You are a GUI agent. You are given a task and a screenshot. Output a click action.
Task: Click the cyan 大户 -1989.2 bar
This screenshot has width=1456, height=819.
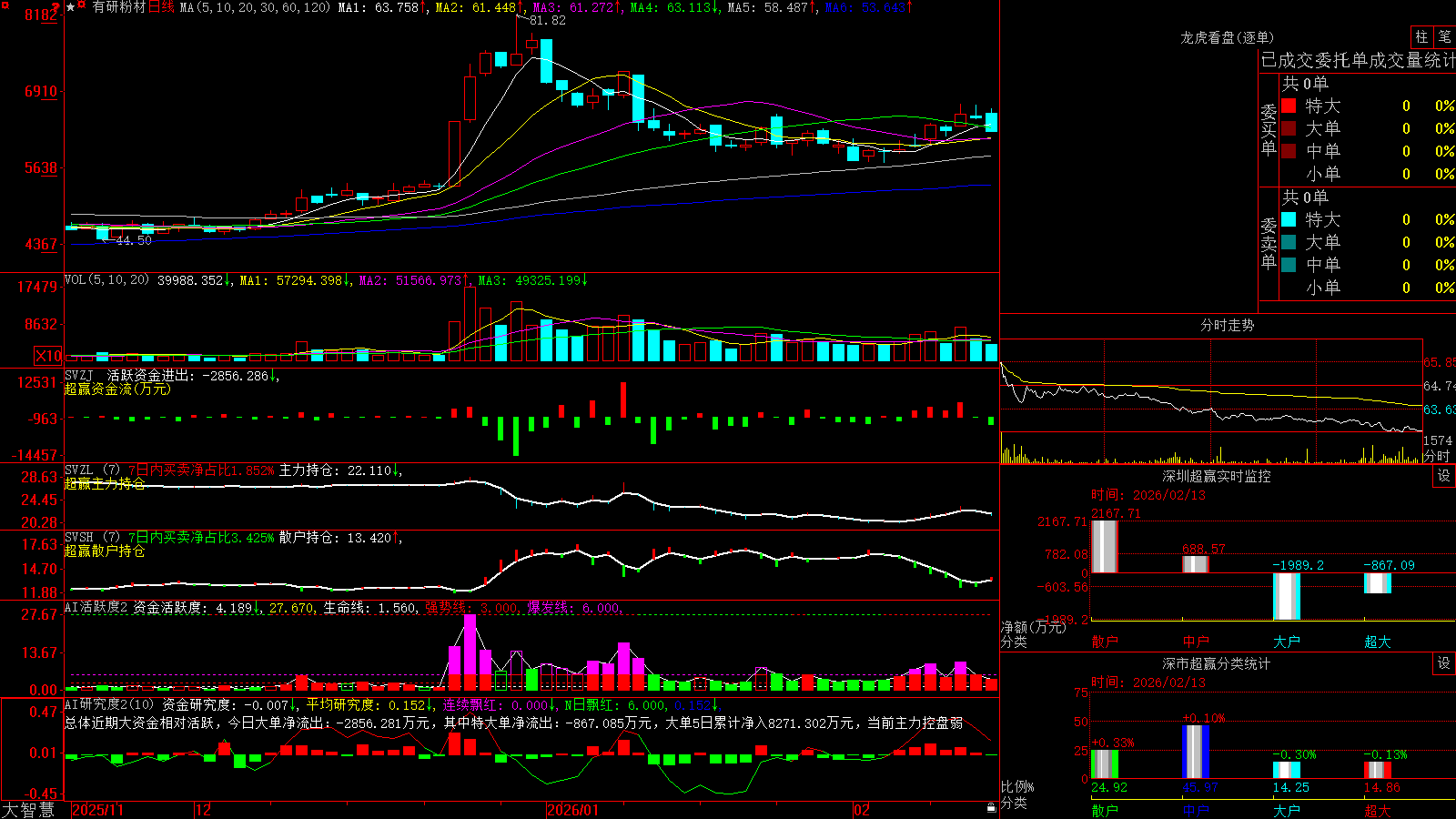(1287, 596)
